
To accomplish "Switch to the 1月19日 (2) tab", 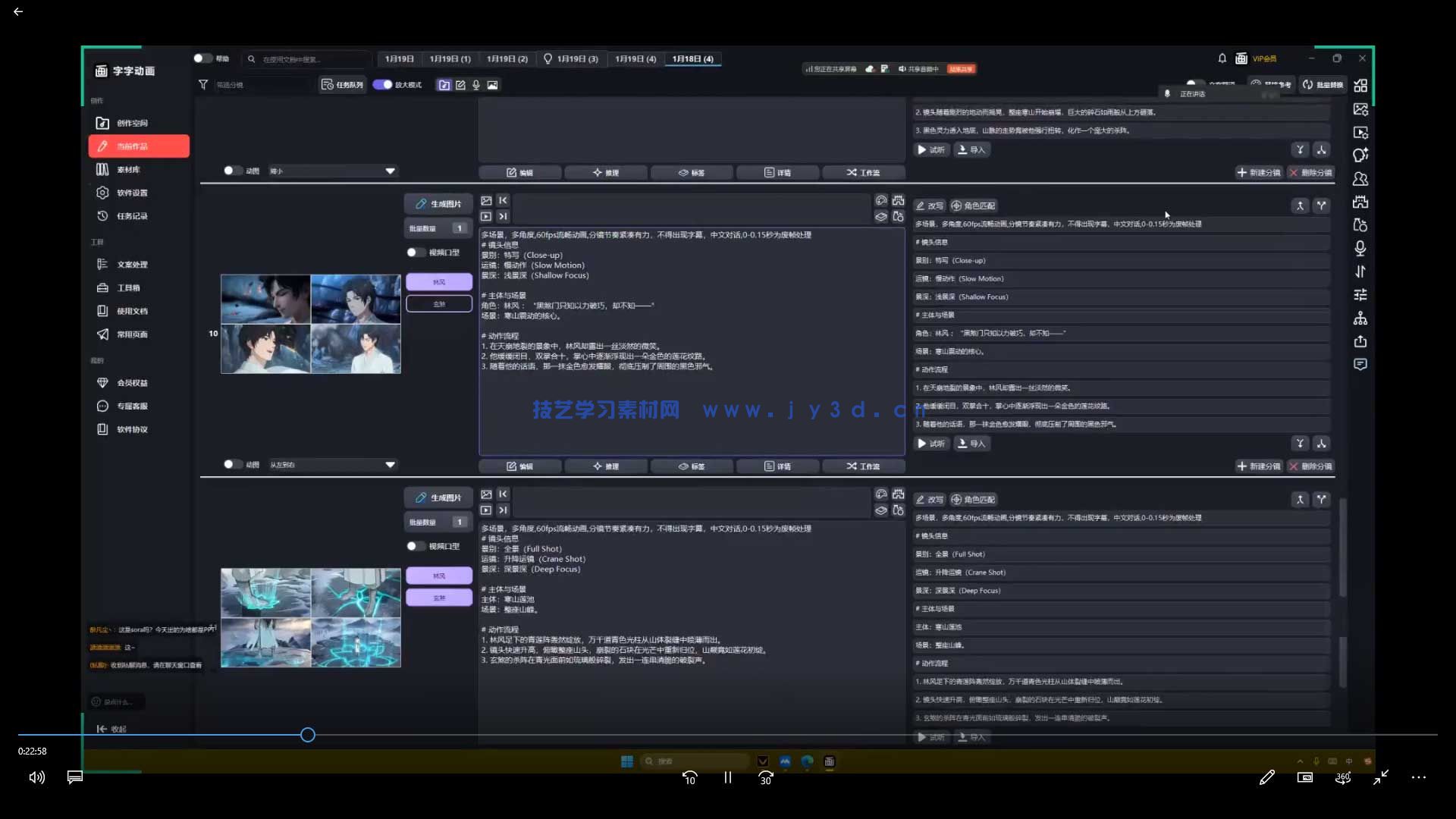I will pyautogui.click(x=507, y=58).
